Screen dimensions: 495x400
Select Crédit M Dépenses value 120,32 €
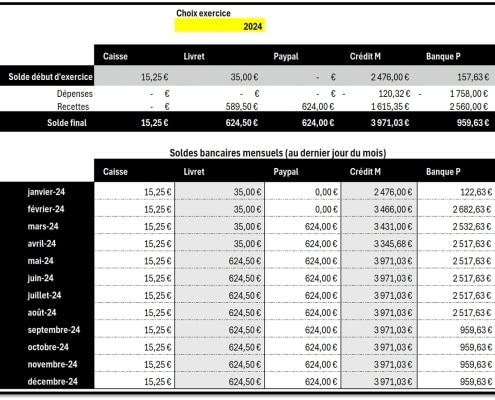394,94
